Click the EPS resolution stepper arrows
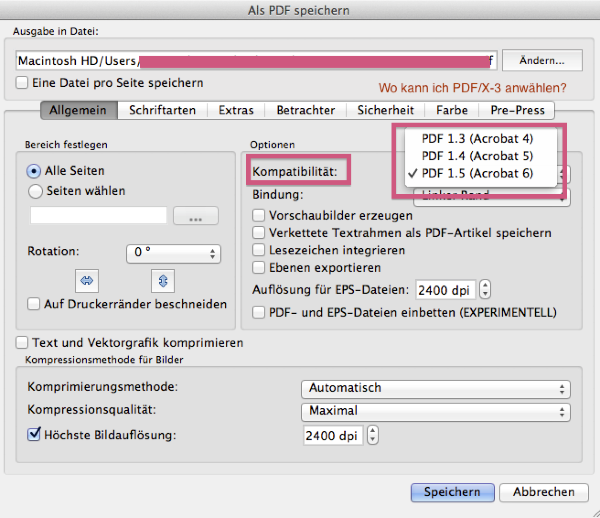Viewport: 600px width, 518px height. point(486,290)
